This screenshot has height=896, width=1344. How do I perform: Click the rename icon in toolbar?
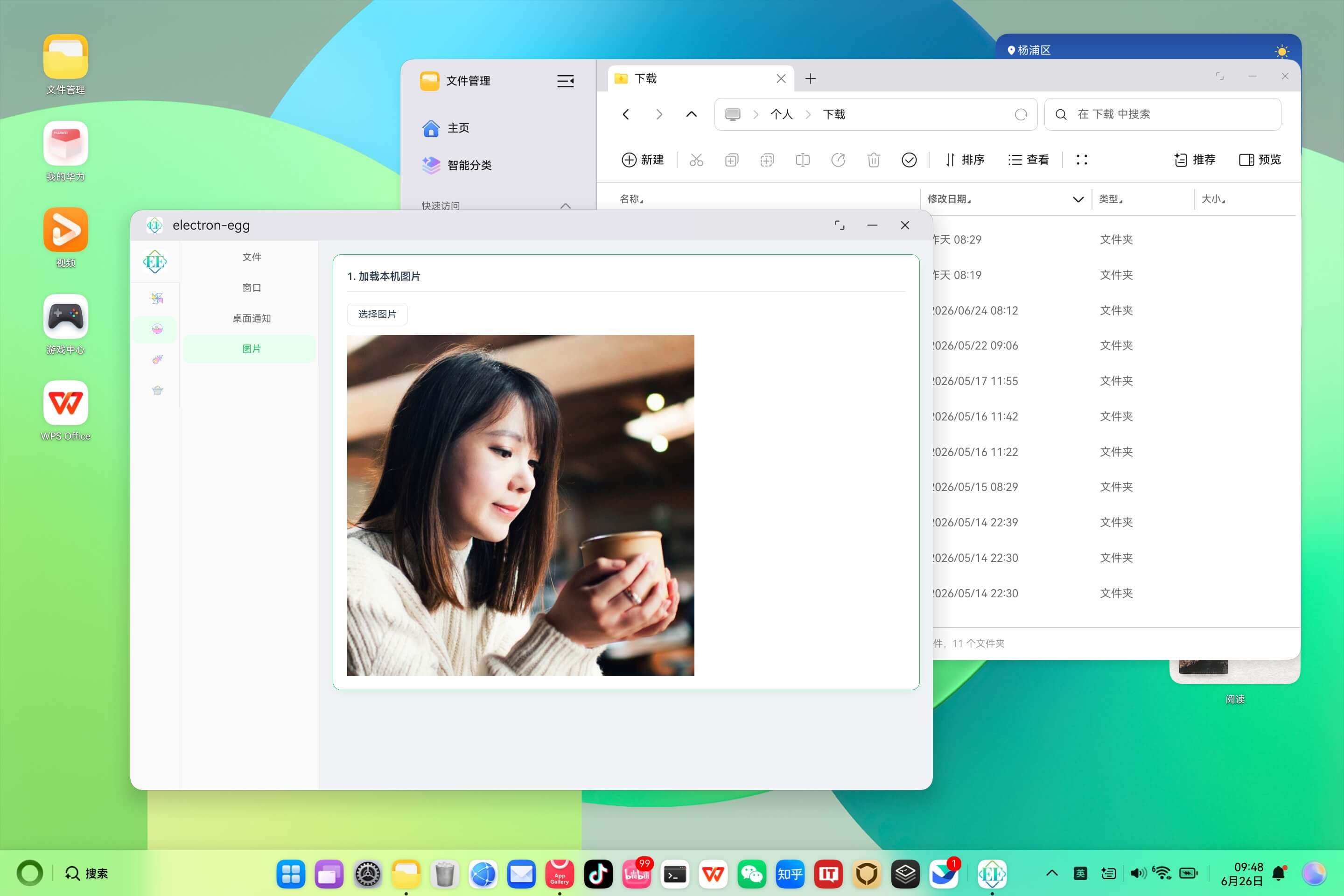(802, 160)
